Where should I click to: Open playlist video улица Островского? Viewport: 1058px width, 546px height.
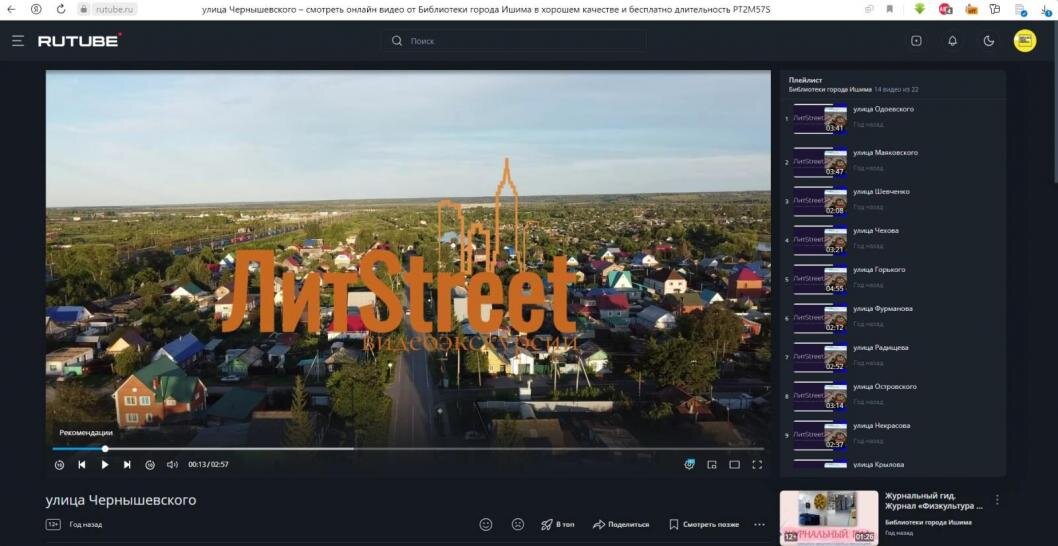pyautogui.click(x=885, y=387)
